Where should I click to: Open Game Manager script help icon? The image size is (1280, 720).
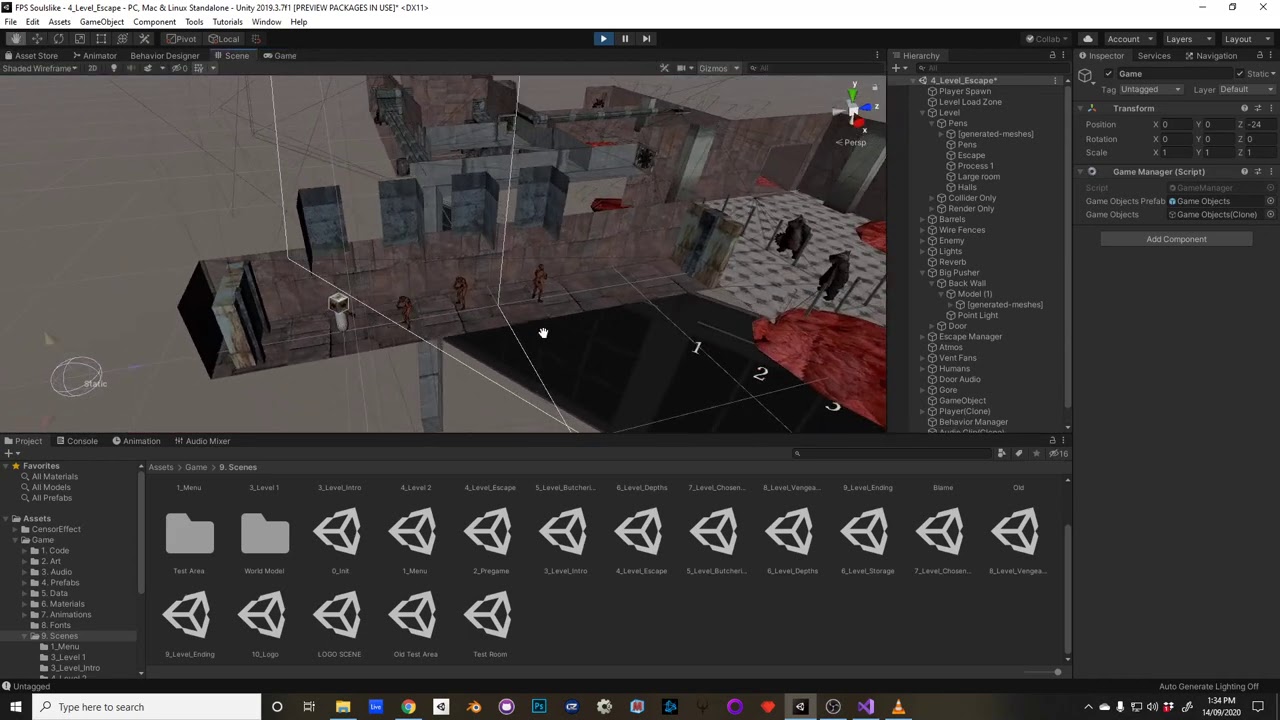1245,172
